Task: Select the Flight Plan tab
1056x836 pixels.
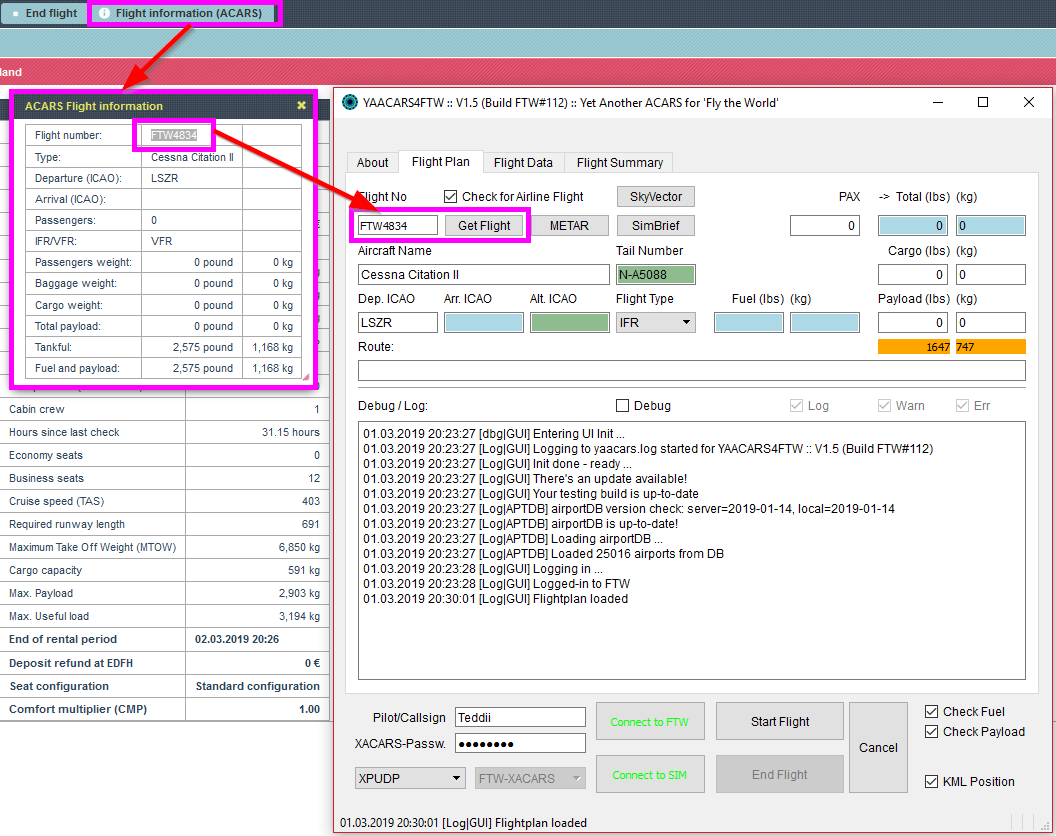Action: pos(440,162)
